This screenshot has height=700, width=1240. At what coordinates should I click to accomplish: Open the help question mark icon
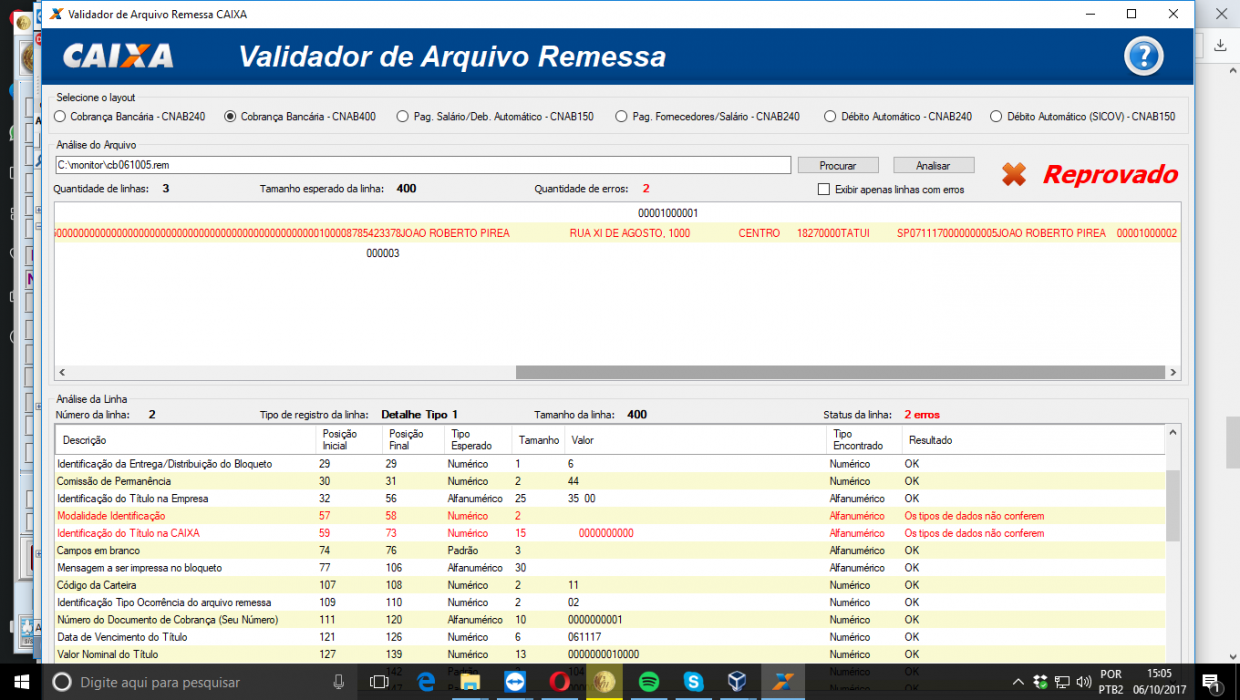pos(1144,56)
